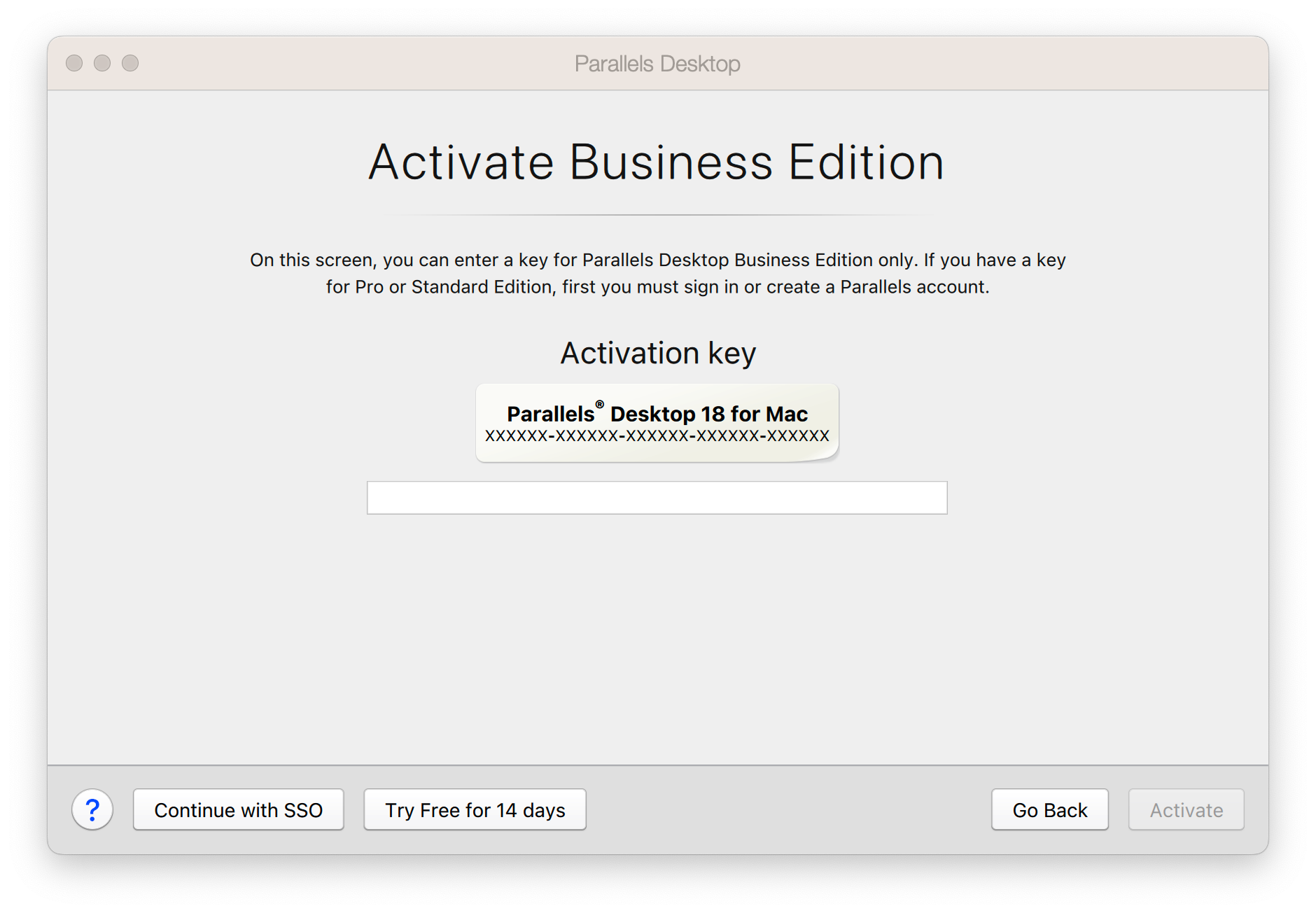Close the Parallels Desktop window
Screen dimensions: 1316x913
74,63
